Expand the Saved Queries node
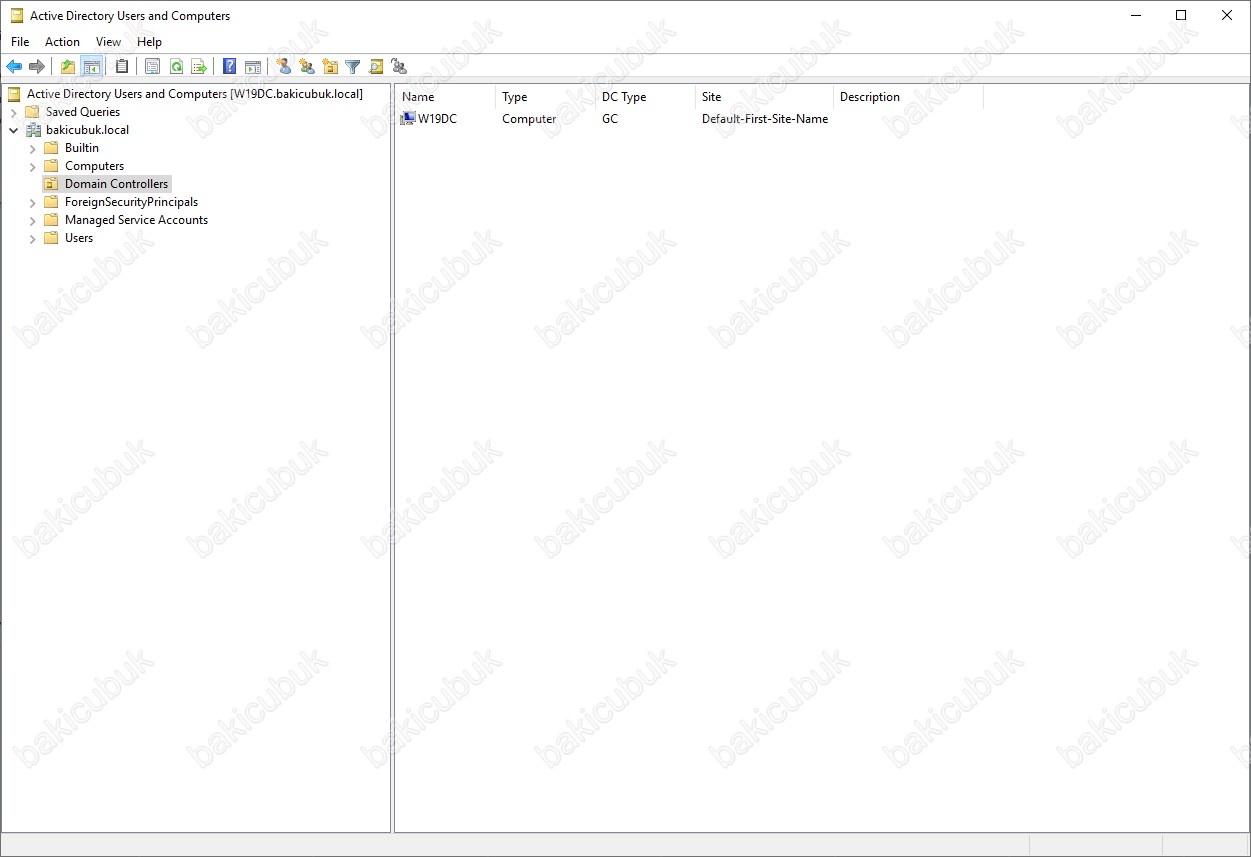The height and width of the screenshot is (857, 1251). click(14, 112)
